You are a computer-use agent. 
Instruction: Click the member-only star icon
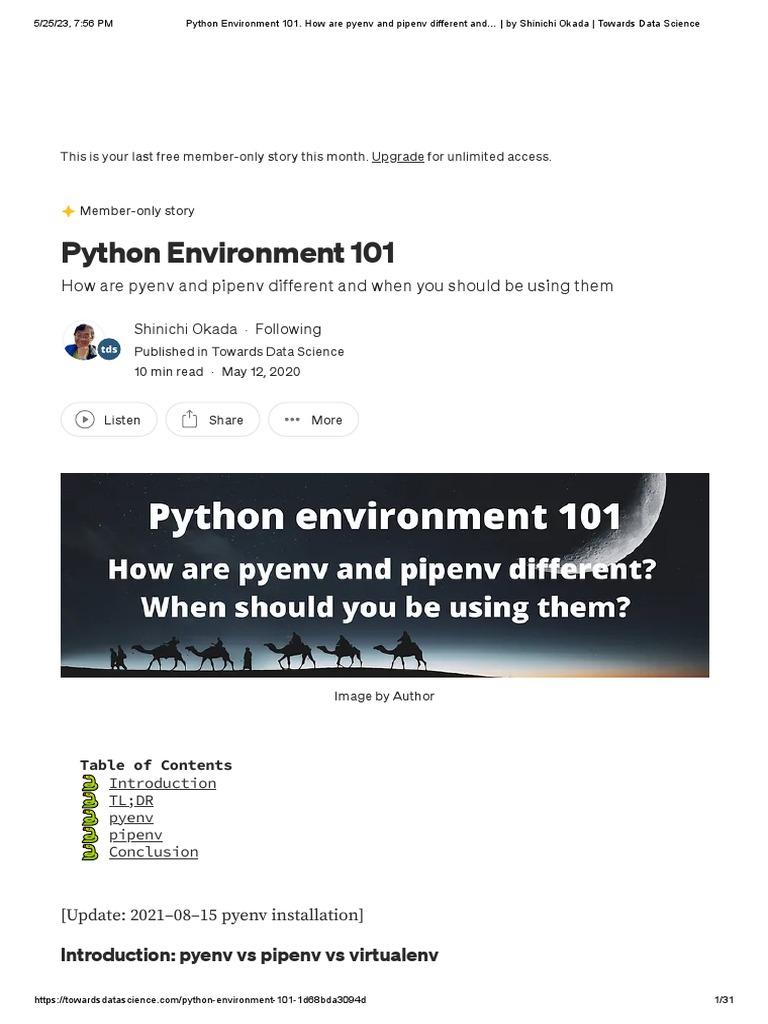(68, 211)
